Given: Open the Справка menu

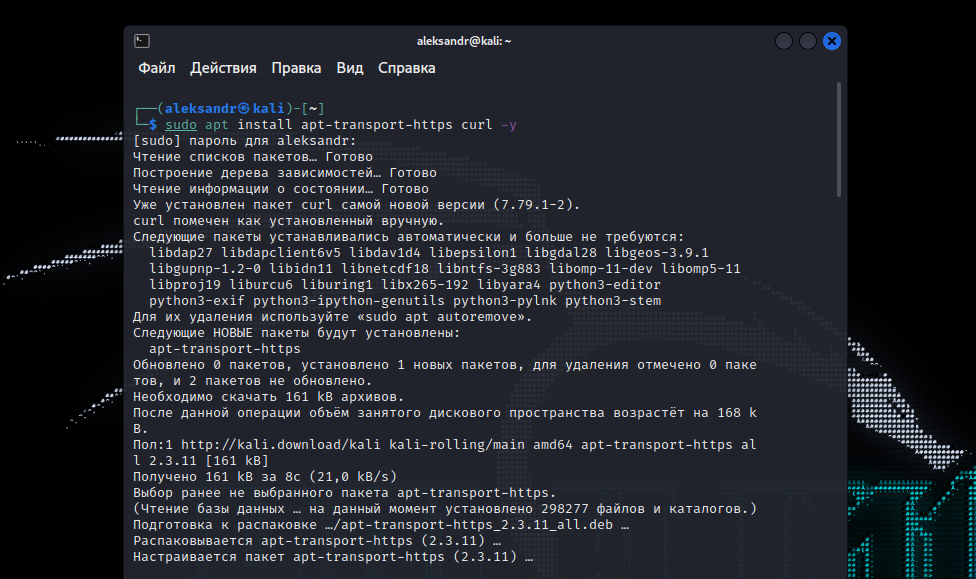Looking at the screenshot, I should (x=406, y=68).
